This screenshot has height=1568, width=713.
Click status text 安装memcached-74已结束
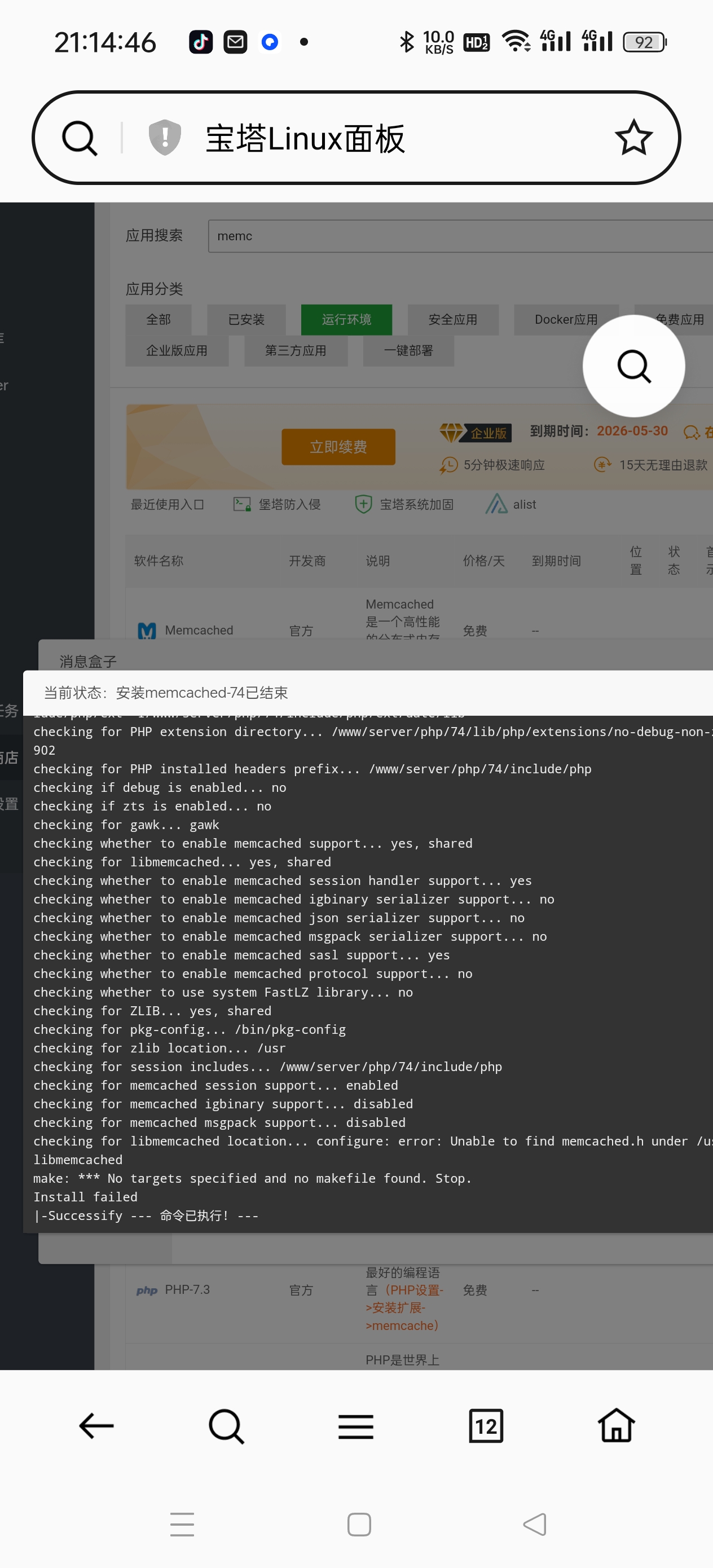[x=201, y=693]
